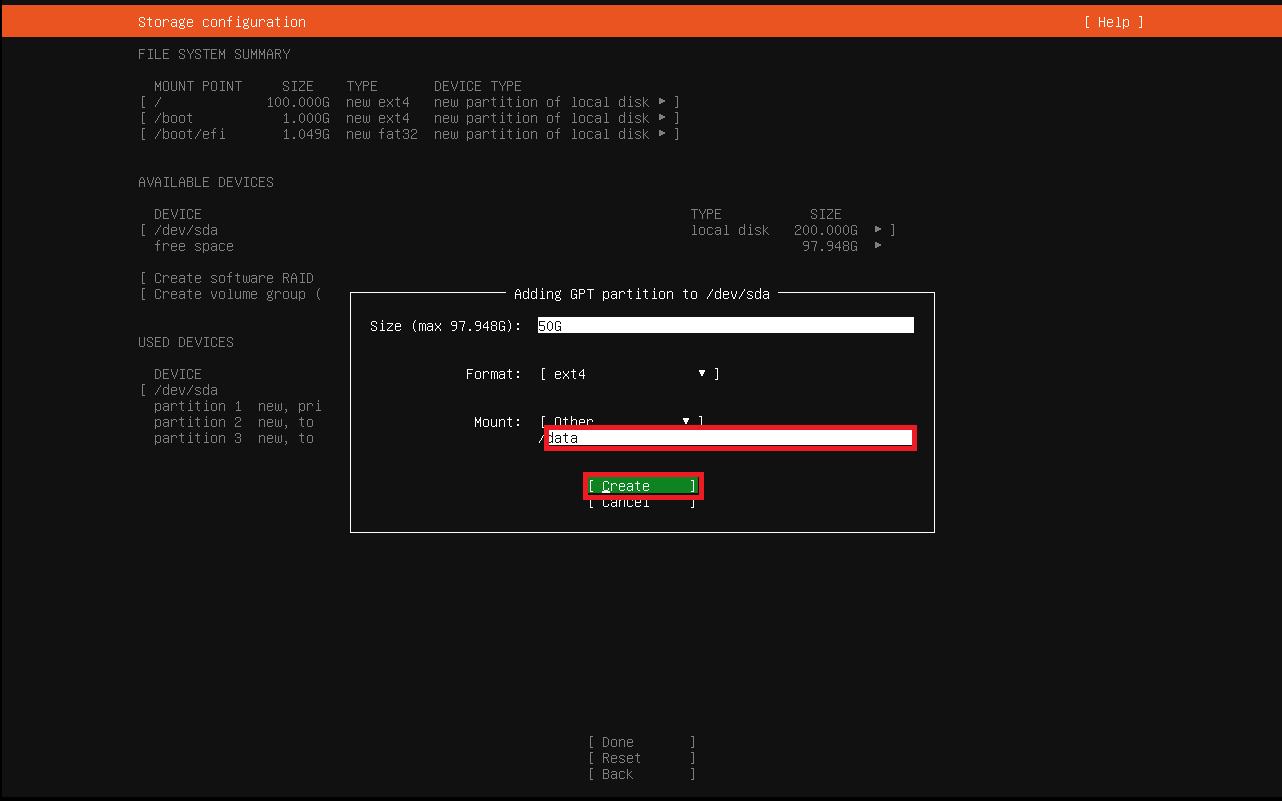The width and height of the screenshot is (1282, 801).
Task: Expand arrow on the /boot/efi 1.049G row
Action: point(662,134)
